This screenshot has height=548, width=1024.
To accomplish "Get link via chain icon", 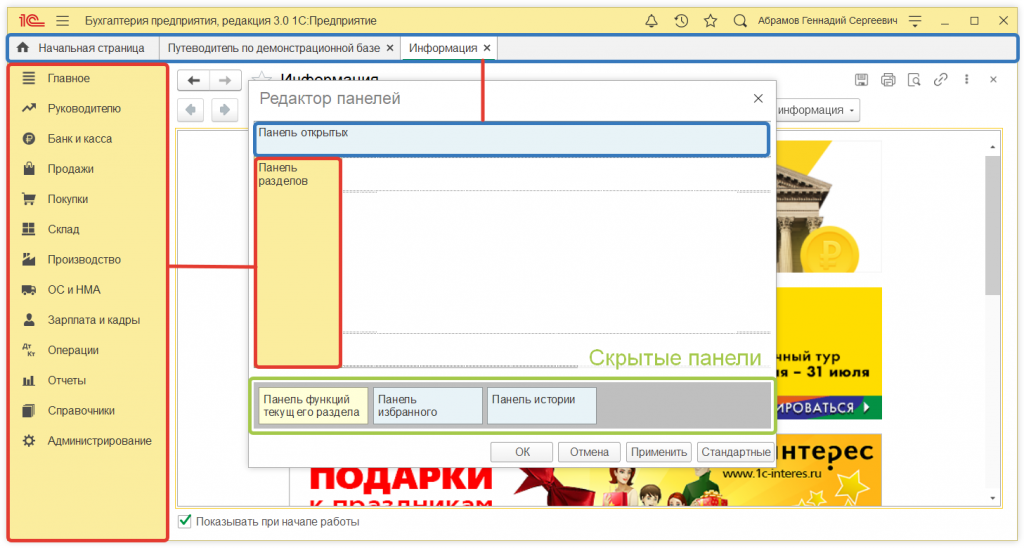I will [x=940, y=80].
